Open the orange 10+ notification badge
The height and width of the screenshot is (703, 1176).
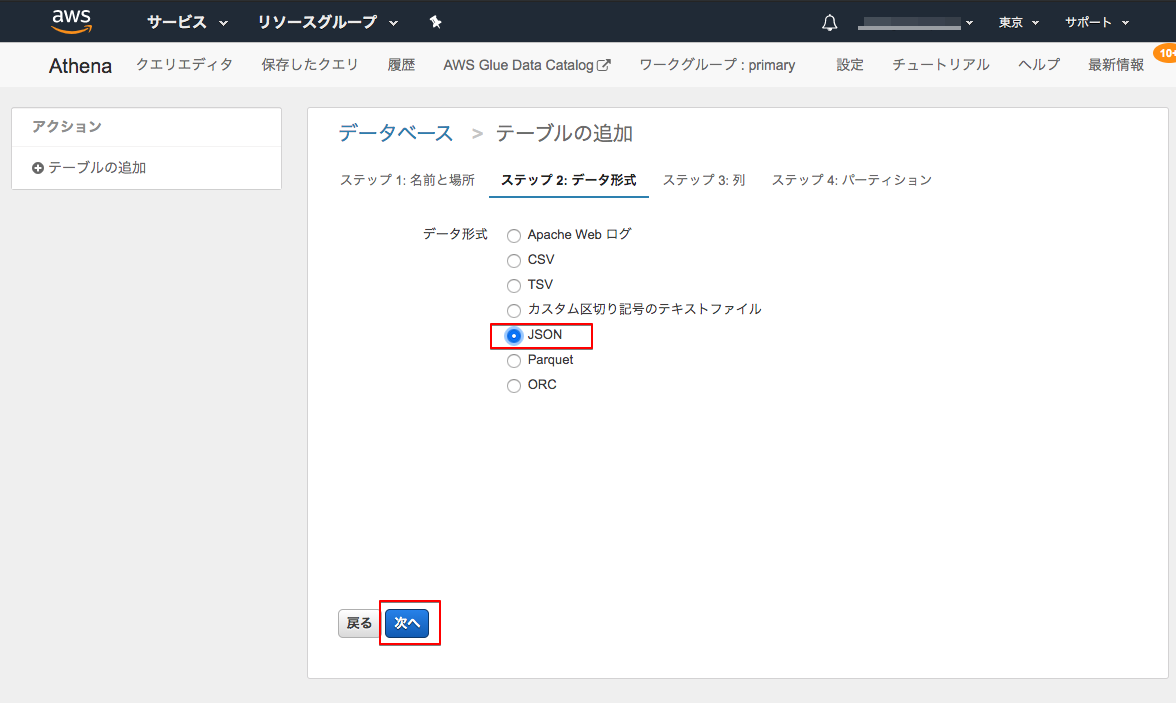pyautogui.click(x=1166, y=53)
